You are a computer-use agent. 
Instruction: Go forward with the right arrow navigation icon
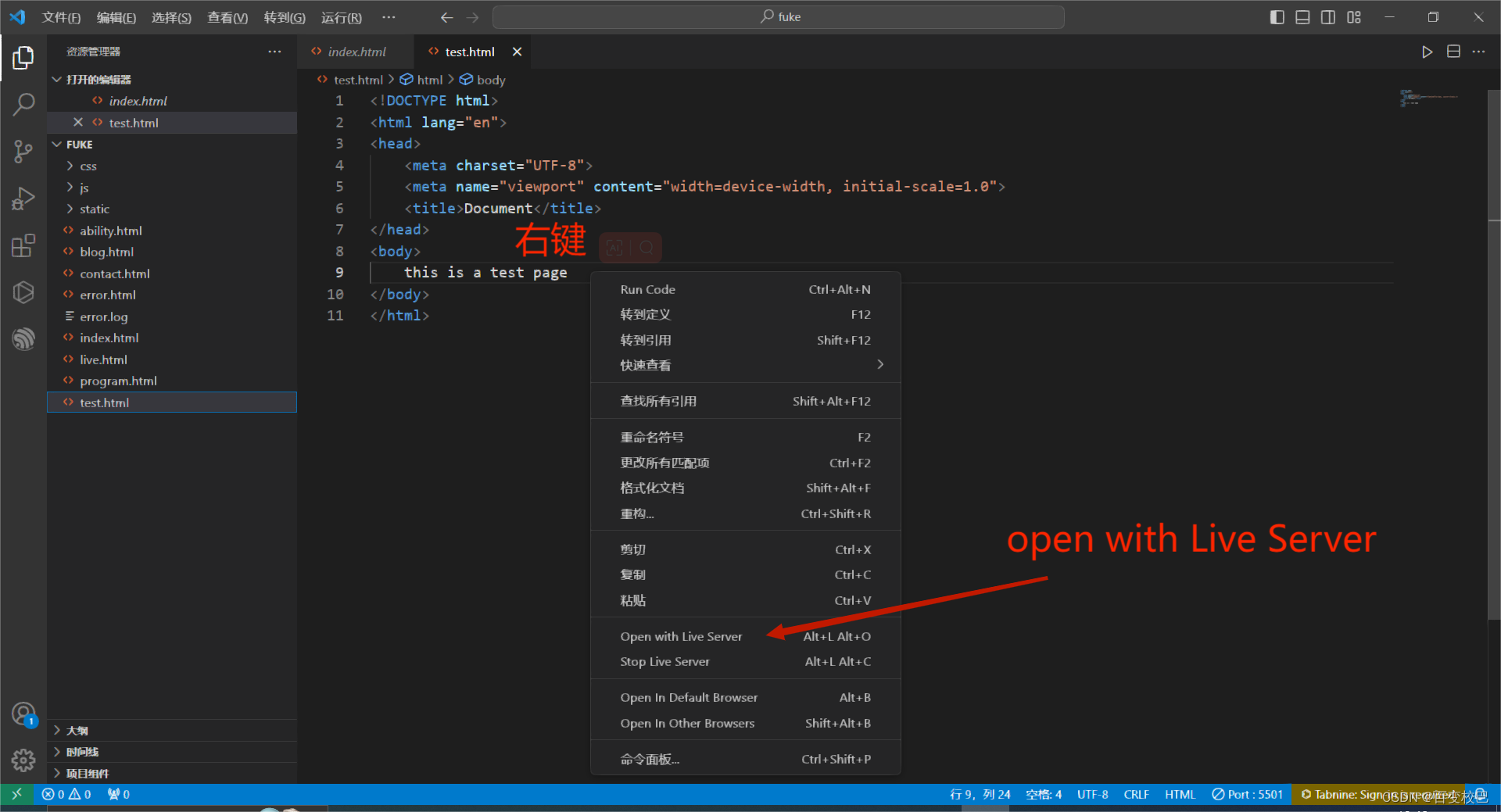(472, 17)
